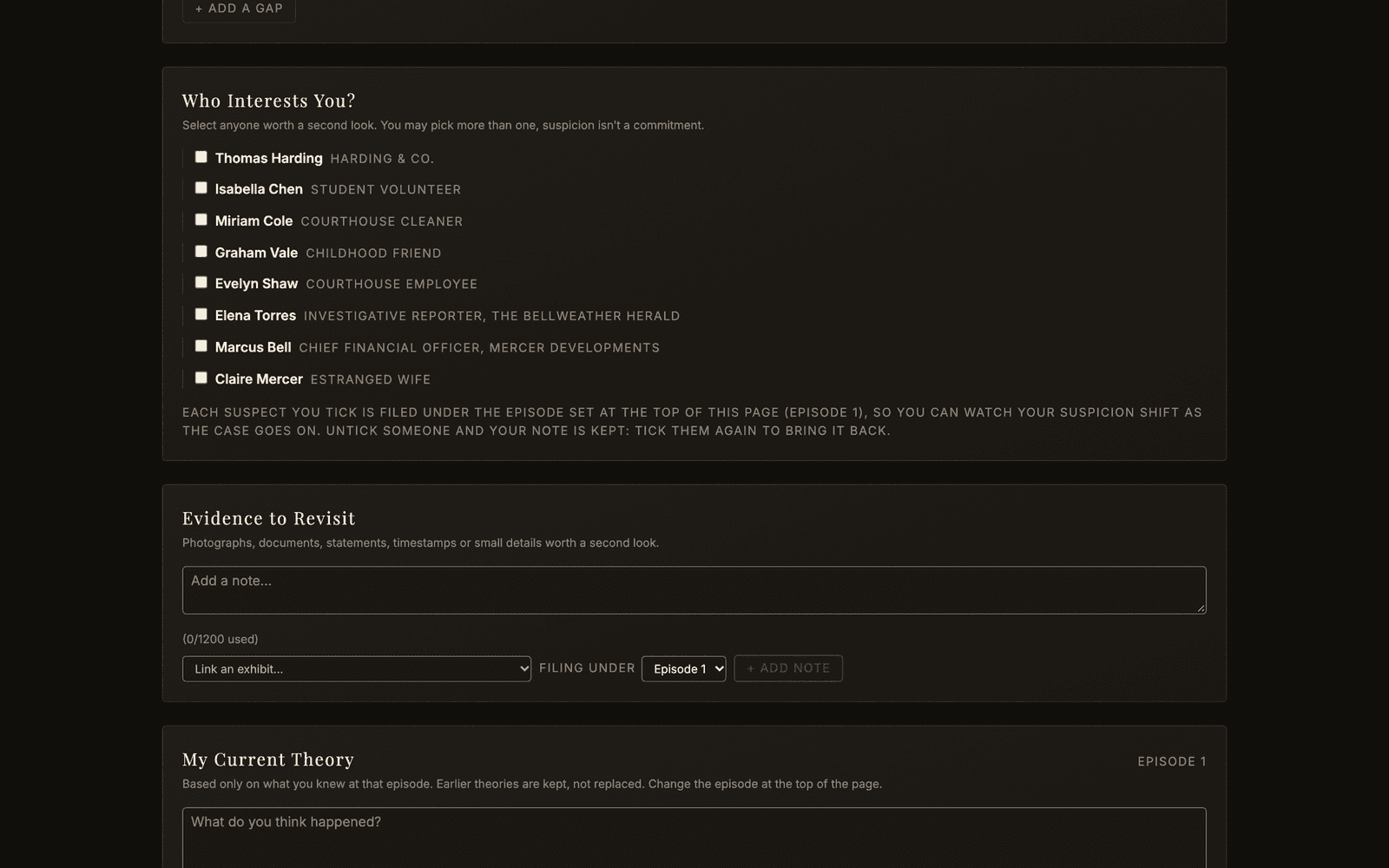
Task: Click the Add a Gap button
Action: coord(239,9)
